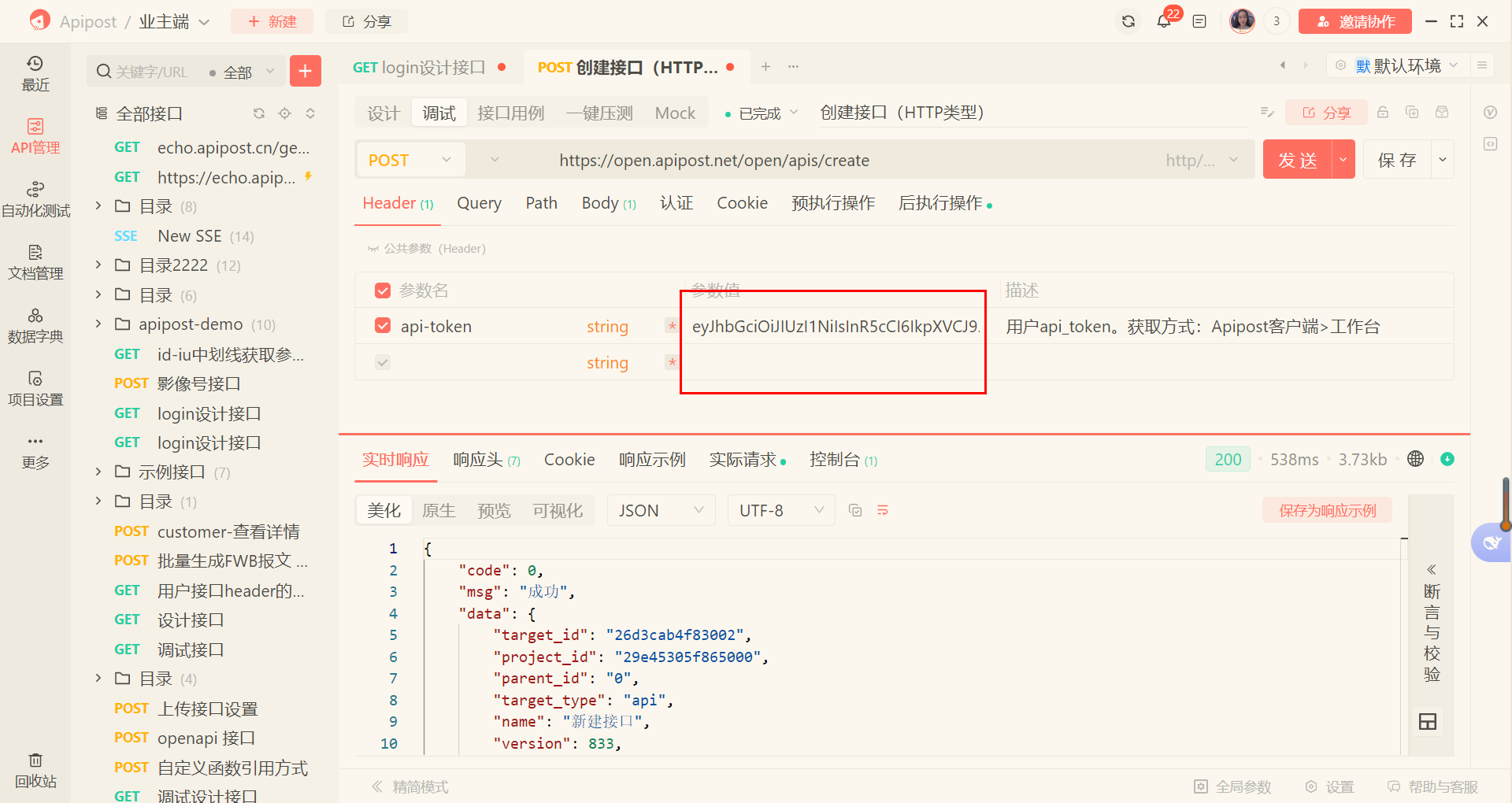Open the UTF-8 encoding dropdown

click(781, 510)
